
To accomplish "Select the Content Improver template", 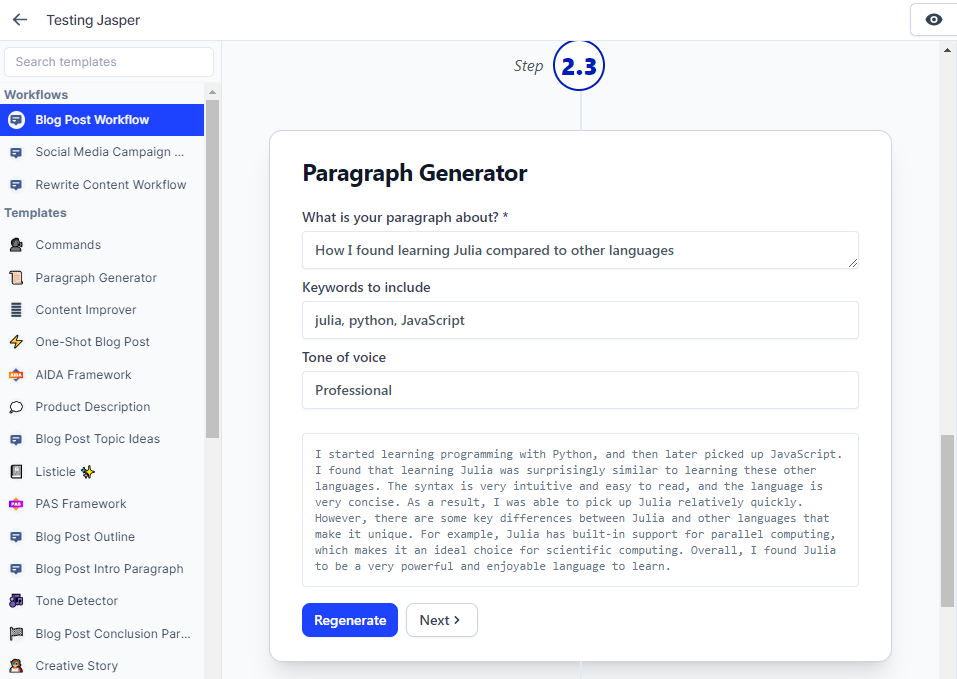I will [x=102, y=310].
